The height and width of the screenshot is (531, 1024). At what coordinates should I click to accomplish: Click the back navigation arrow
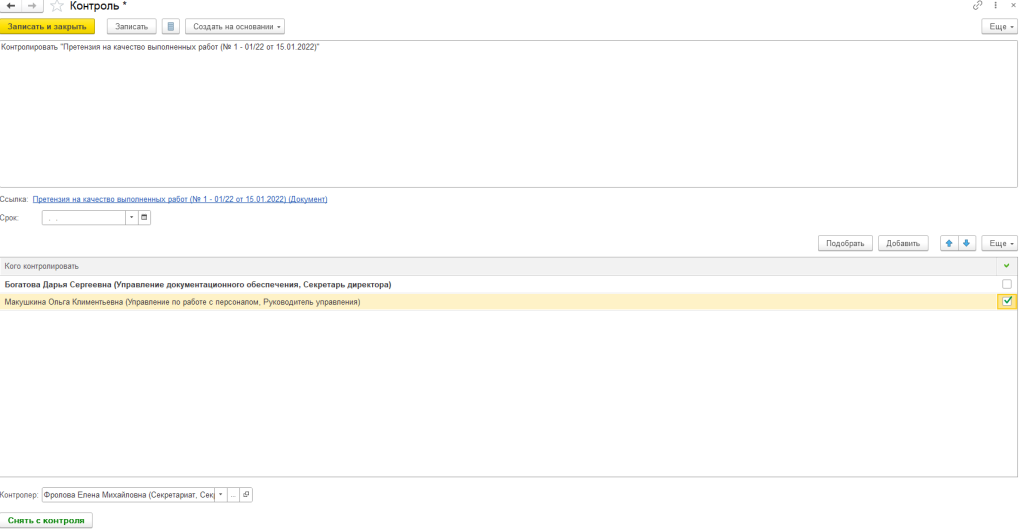[x=11, y=6]
